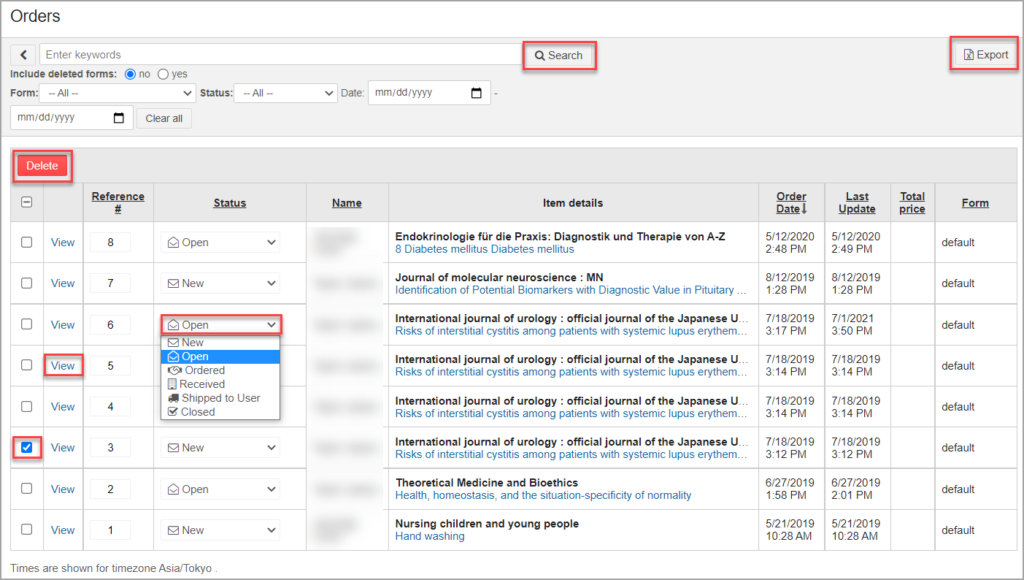The image size is (1024, 580).
Task: Check the box for order reference 6
Action: point(27,324)
